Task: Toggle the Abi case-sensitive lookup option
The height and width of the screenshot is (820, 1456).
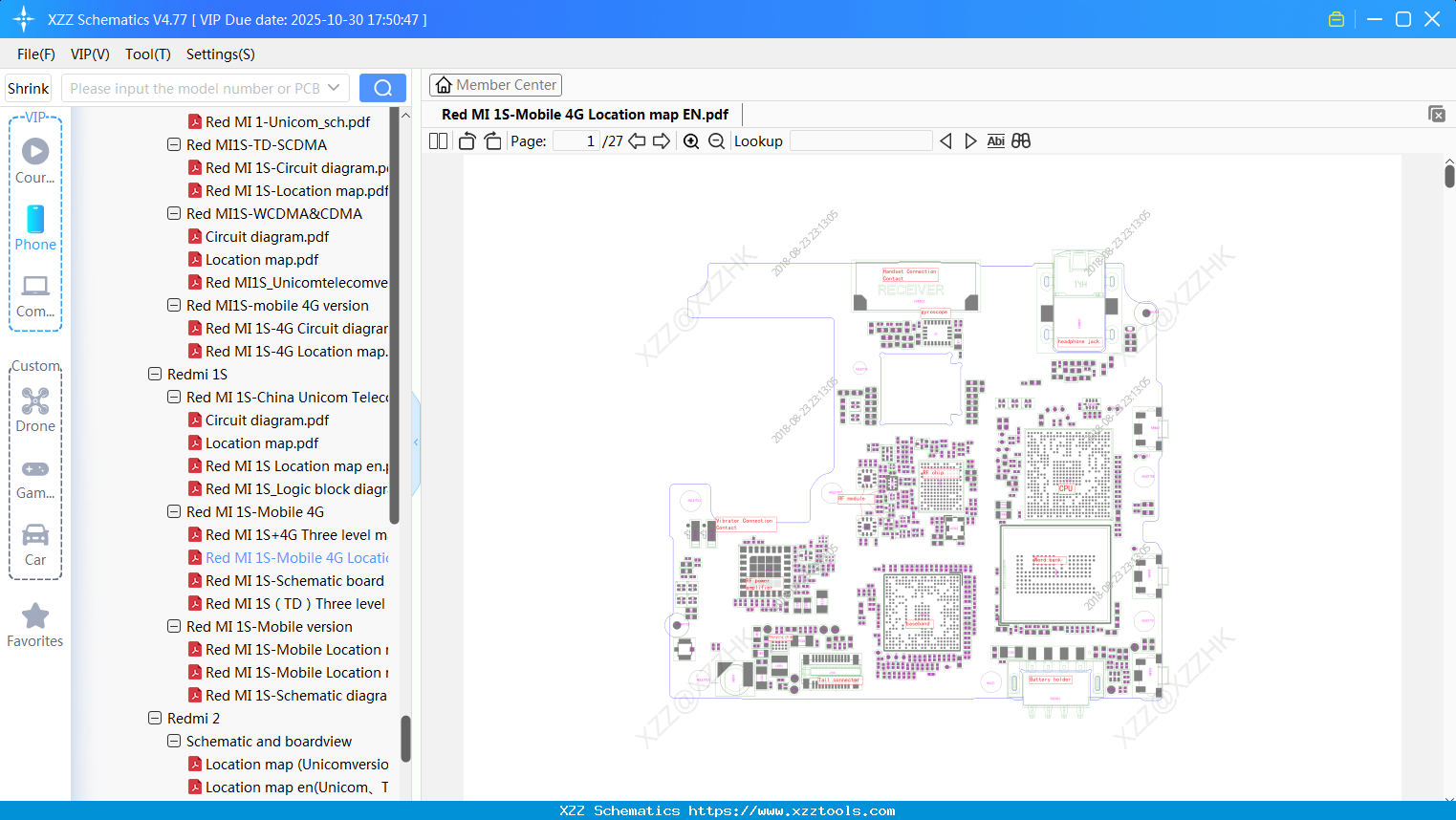Action: 995,140
